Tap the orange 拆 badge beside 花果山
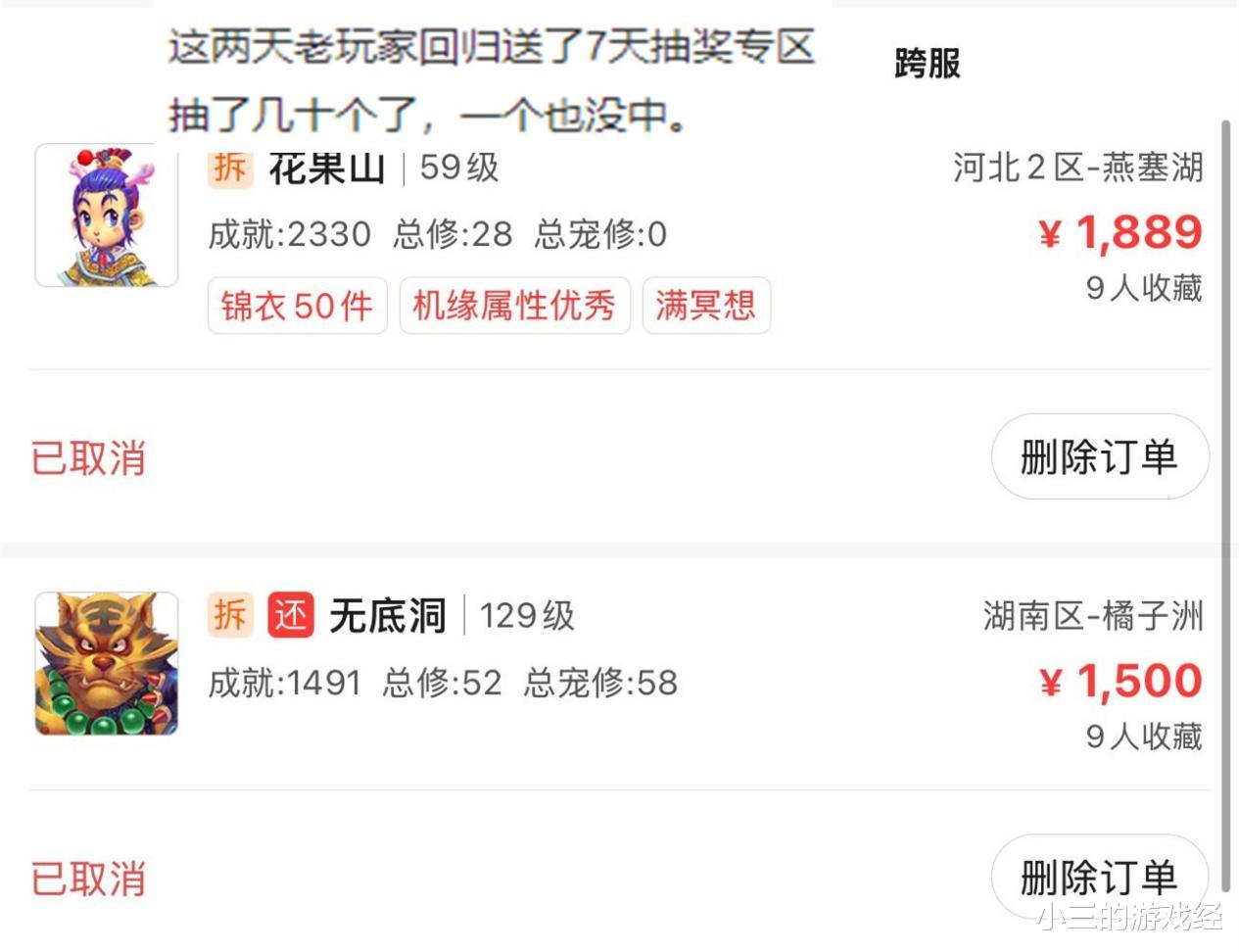Screen dimensions: 1239x952 pyautogui.click(x=230, y=168)
